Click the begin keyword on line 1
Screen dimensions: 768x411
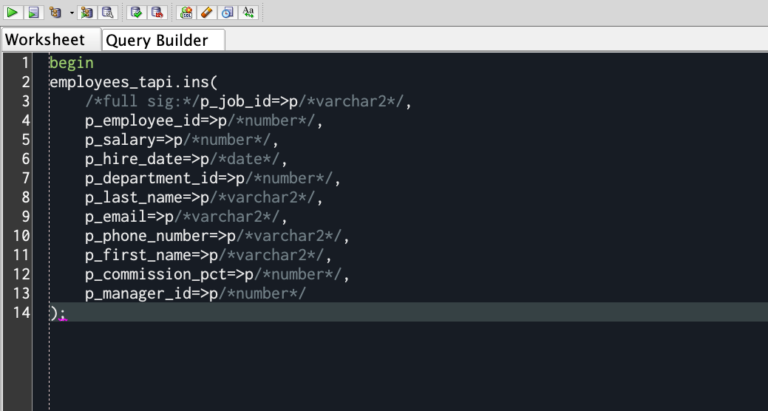click(70, 62)
